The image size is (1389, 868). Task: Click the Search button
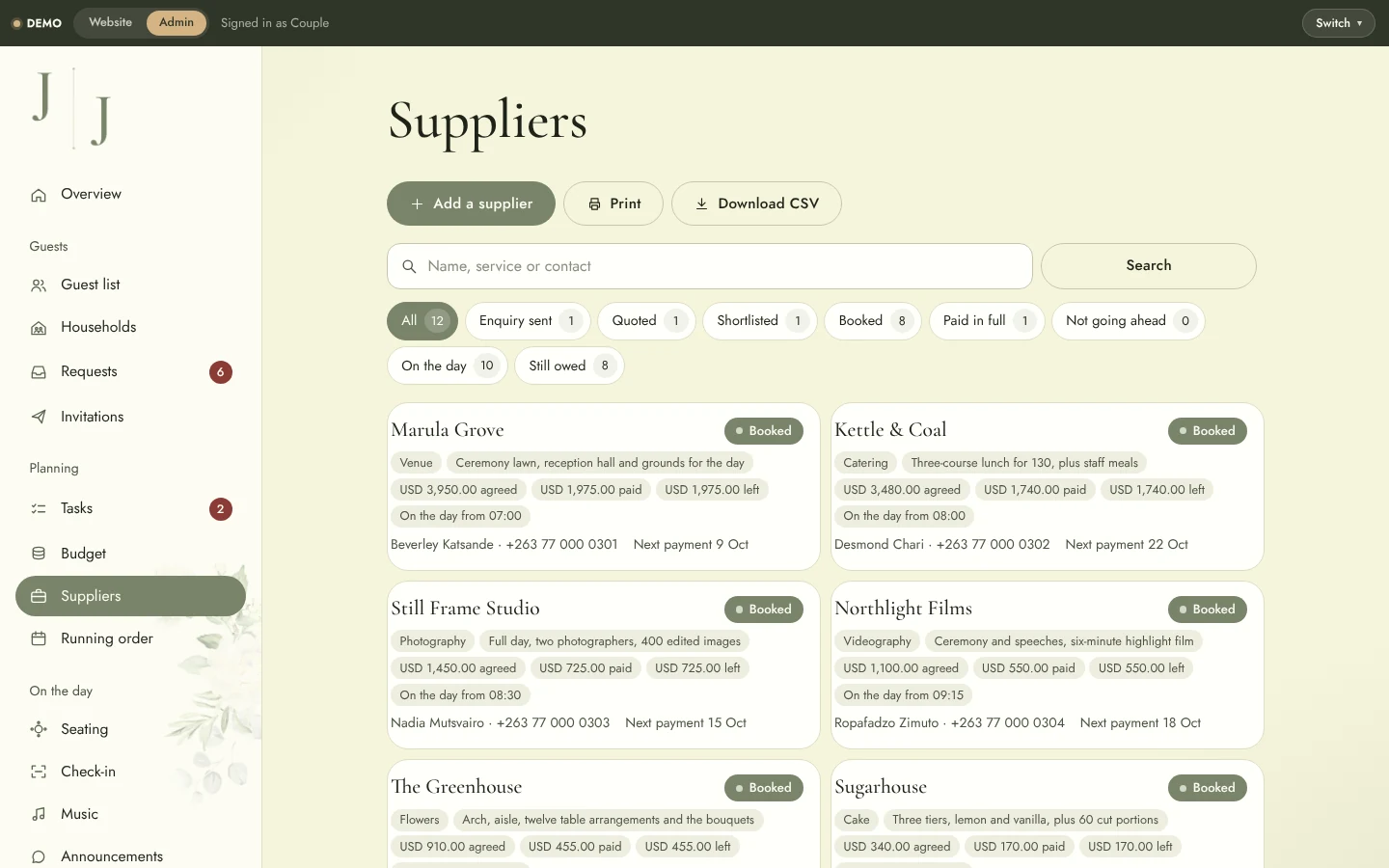click(1148, 266)
